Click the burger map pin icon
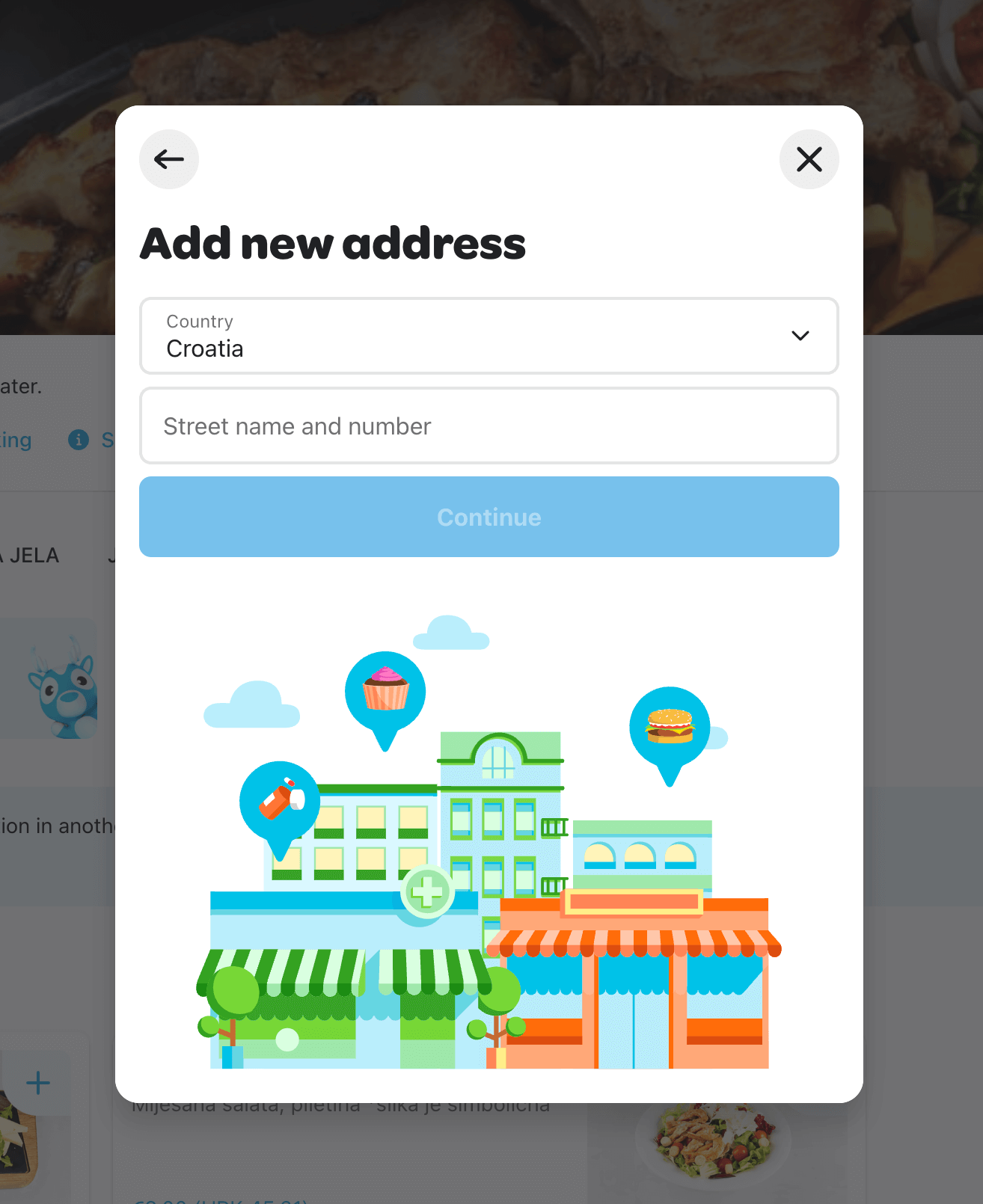Image resolution: width=983 pixels, height=1204 pixels. 670,734
